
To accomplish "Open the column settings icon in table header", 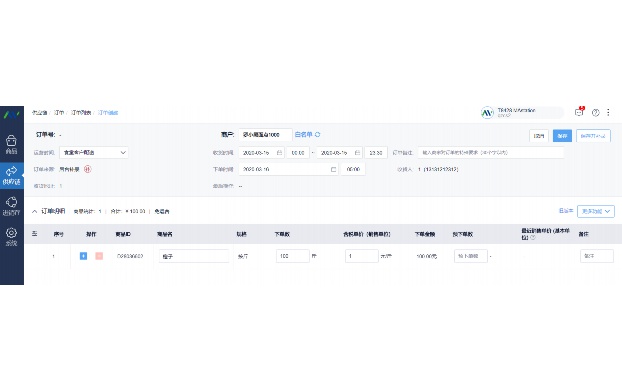I will [35, 234].
